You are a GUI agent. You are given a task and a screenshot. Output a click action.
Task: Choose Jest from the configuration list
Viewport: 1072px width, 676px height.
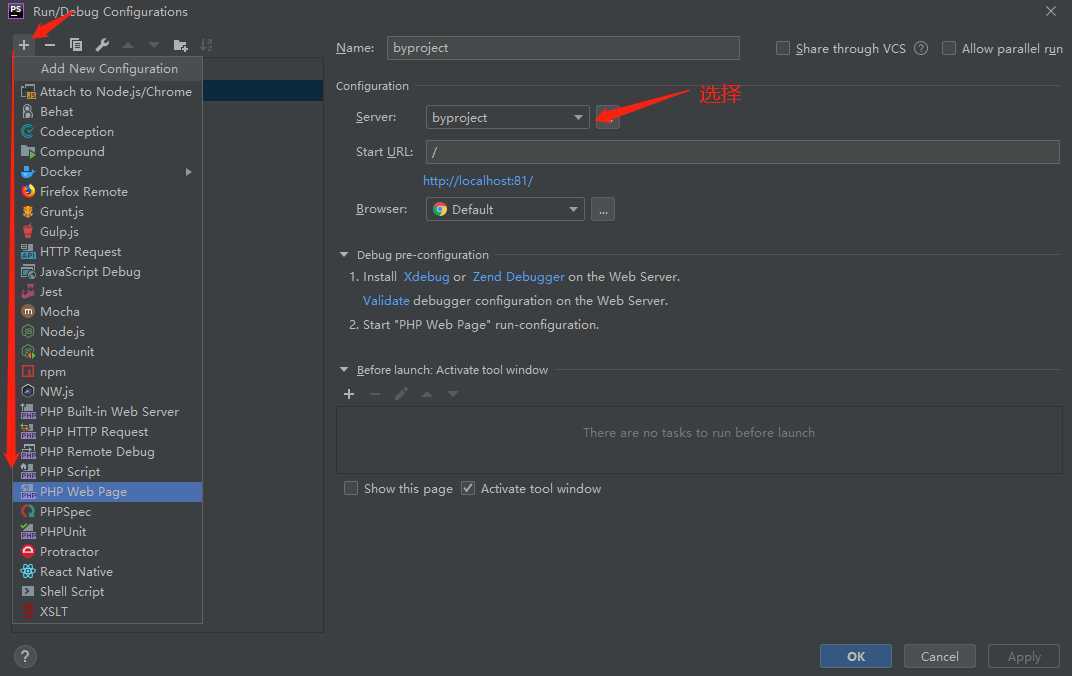click(x=107, y=291)
